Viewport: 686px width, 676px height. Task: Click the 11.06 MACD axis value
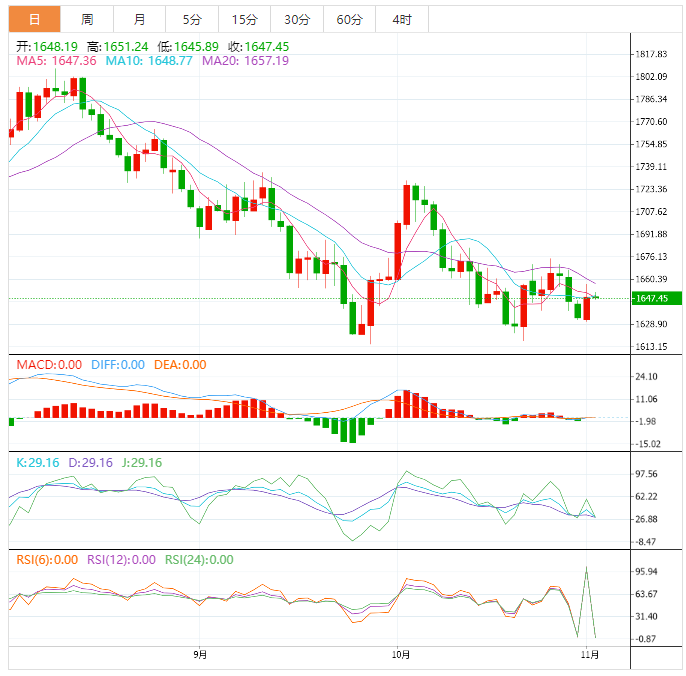click(646, 399)
